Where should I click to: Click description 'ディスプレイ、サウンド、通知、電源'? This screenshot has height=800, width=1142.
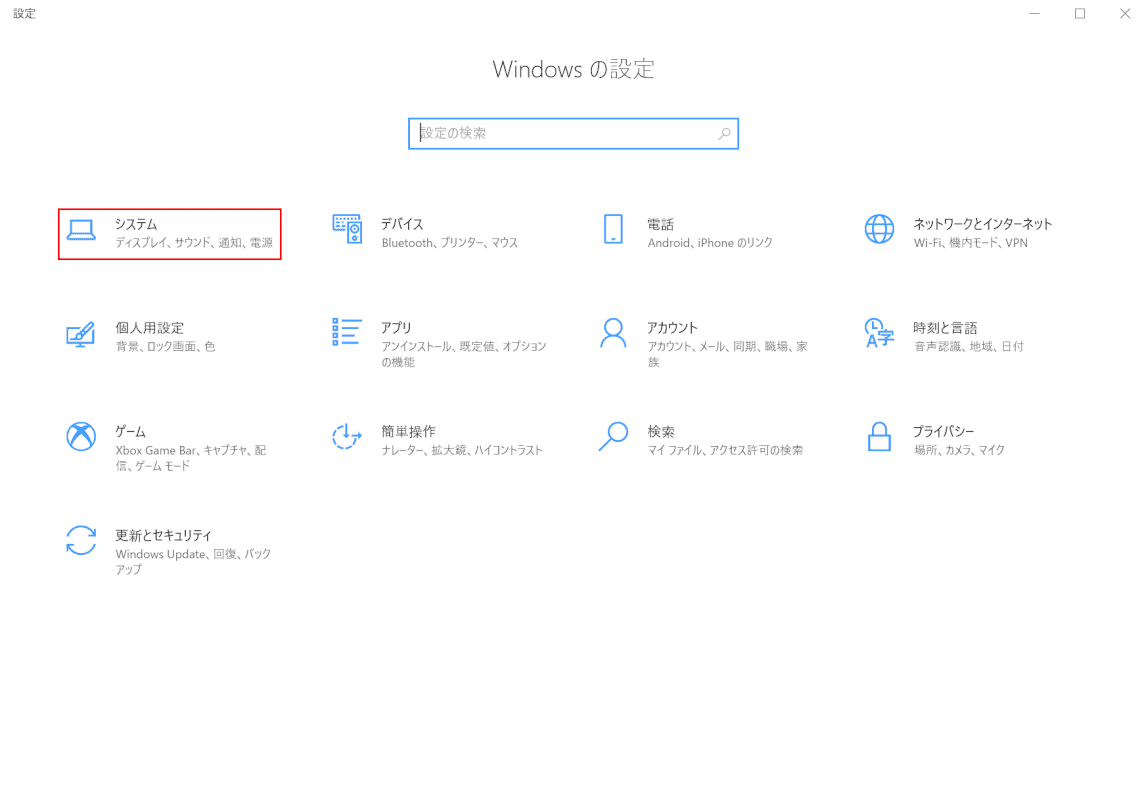[x=194, y=243]
